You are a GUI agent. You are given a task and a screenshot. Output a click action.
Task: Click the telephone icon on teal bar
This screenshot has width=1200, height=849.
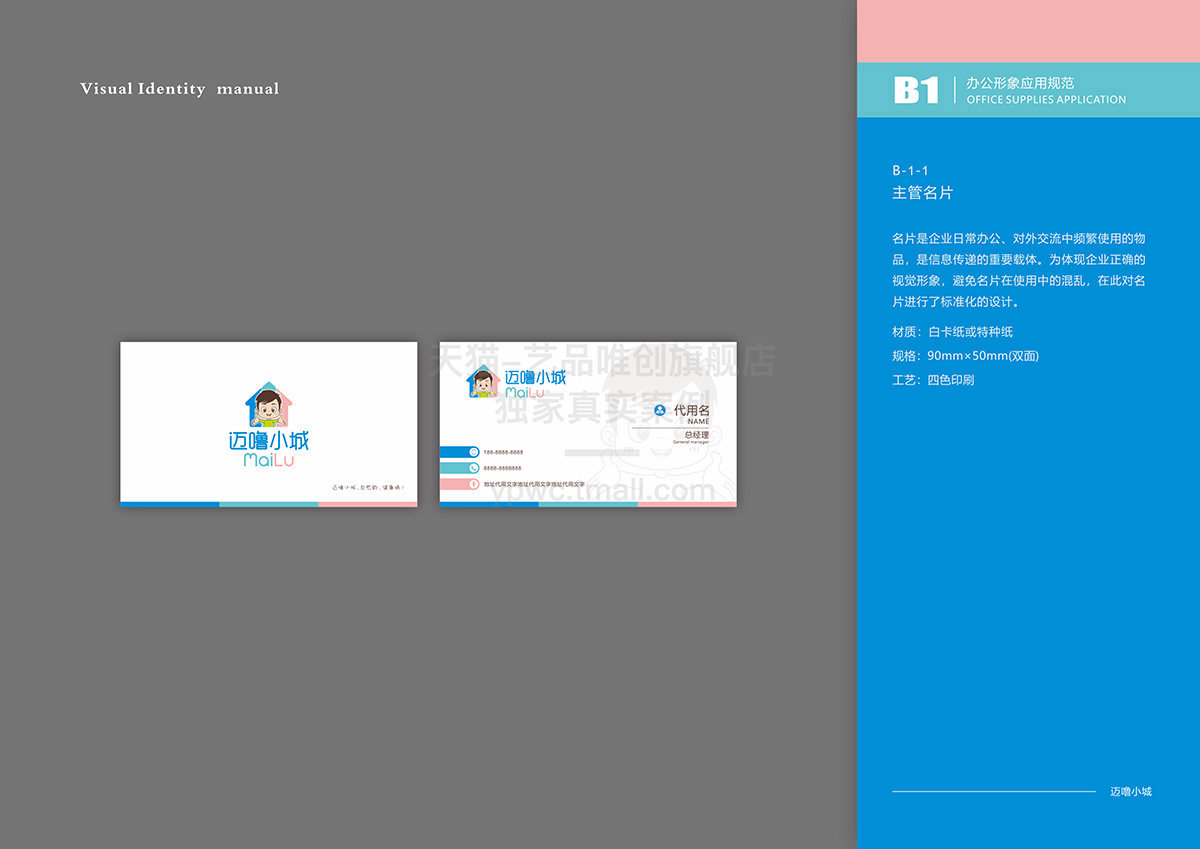point(473,468)
